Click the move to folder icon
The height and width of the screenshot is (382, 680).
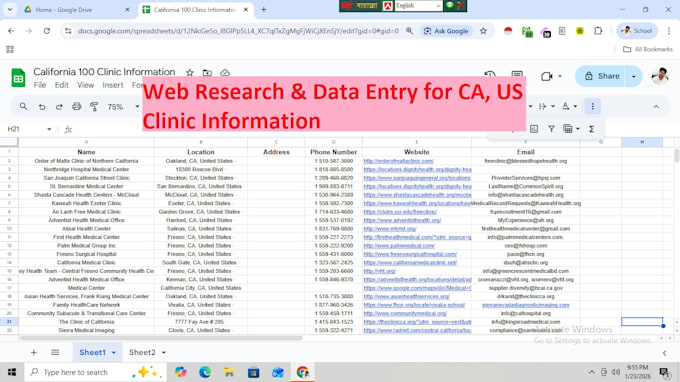(x=207, y=73)
